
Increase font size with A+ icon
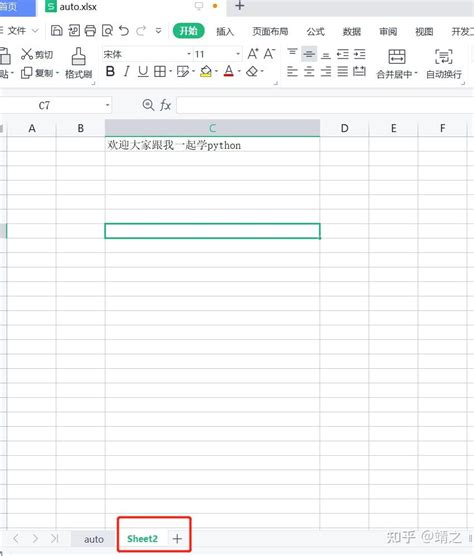253,54
